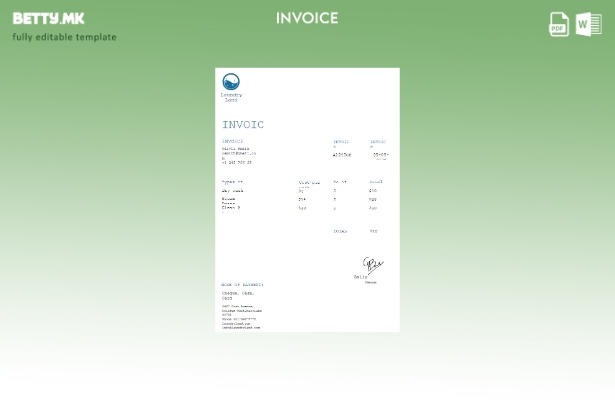Click the 'Cheque, Cash, Card' payment text
This screenshot has width=615, height=400.
click(x=237, y=295)
